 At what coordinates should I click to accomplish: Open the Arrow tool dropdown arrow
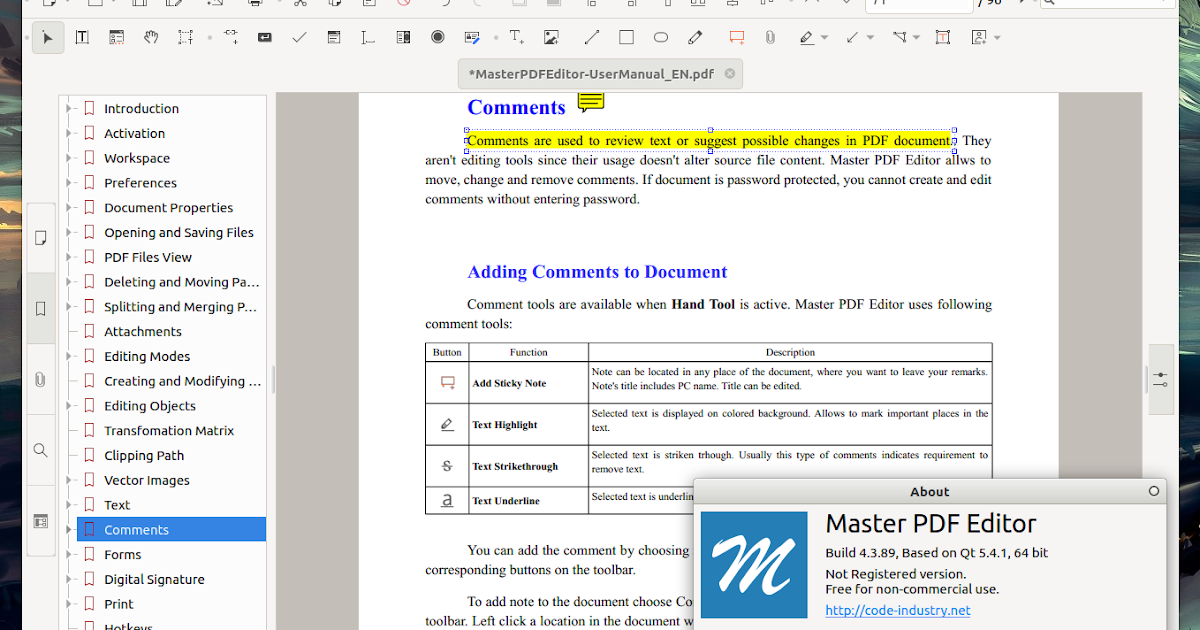870,38
